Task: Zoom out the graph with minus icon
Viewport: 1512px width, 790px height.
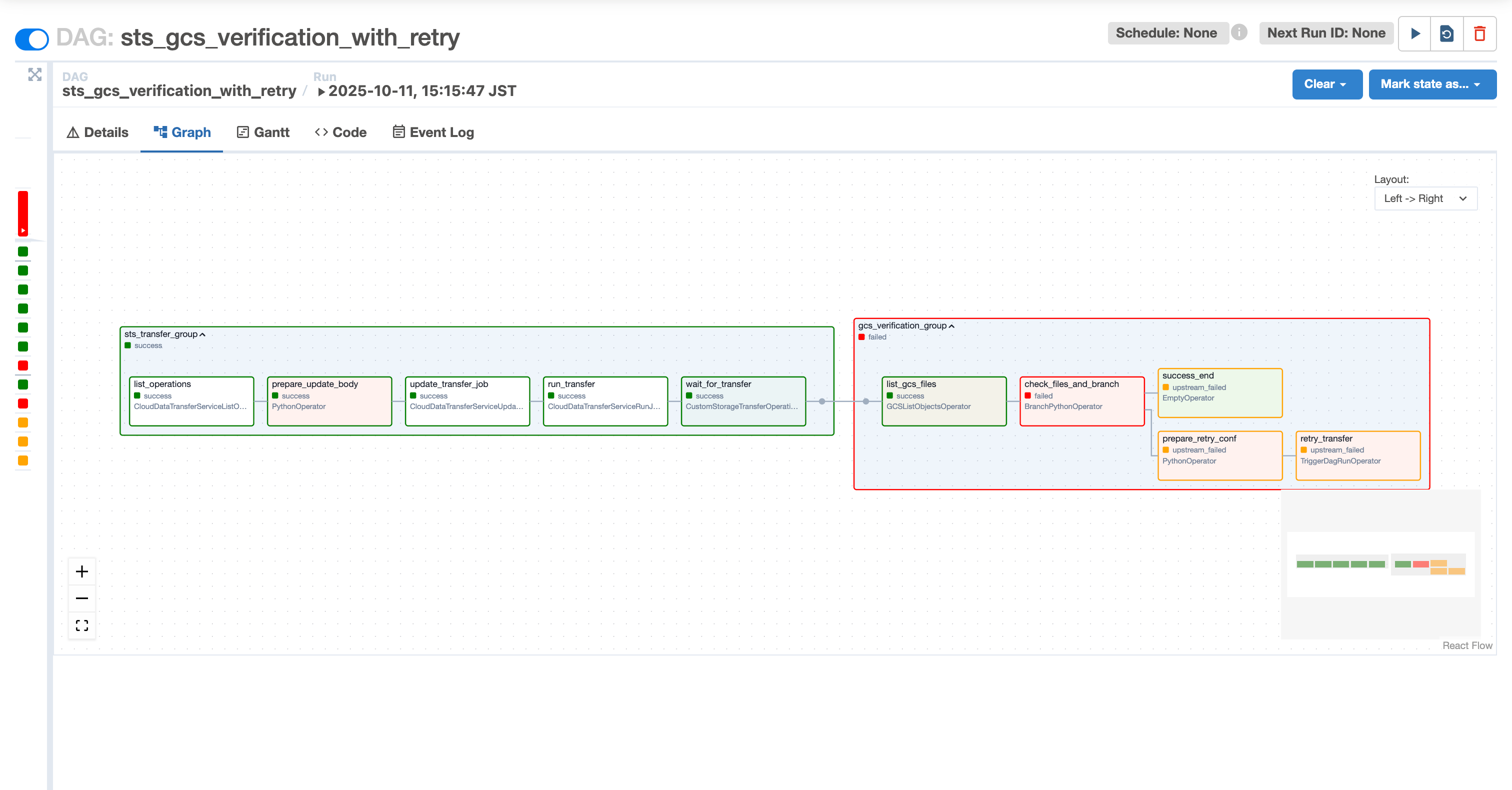Action: (82, 598)
